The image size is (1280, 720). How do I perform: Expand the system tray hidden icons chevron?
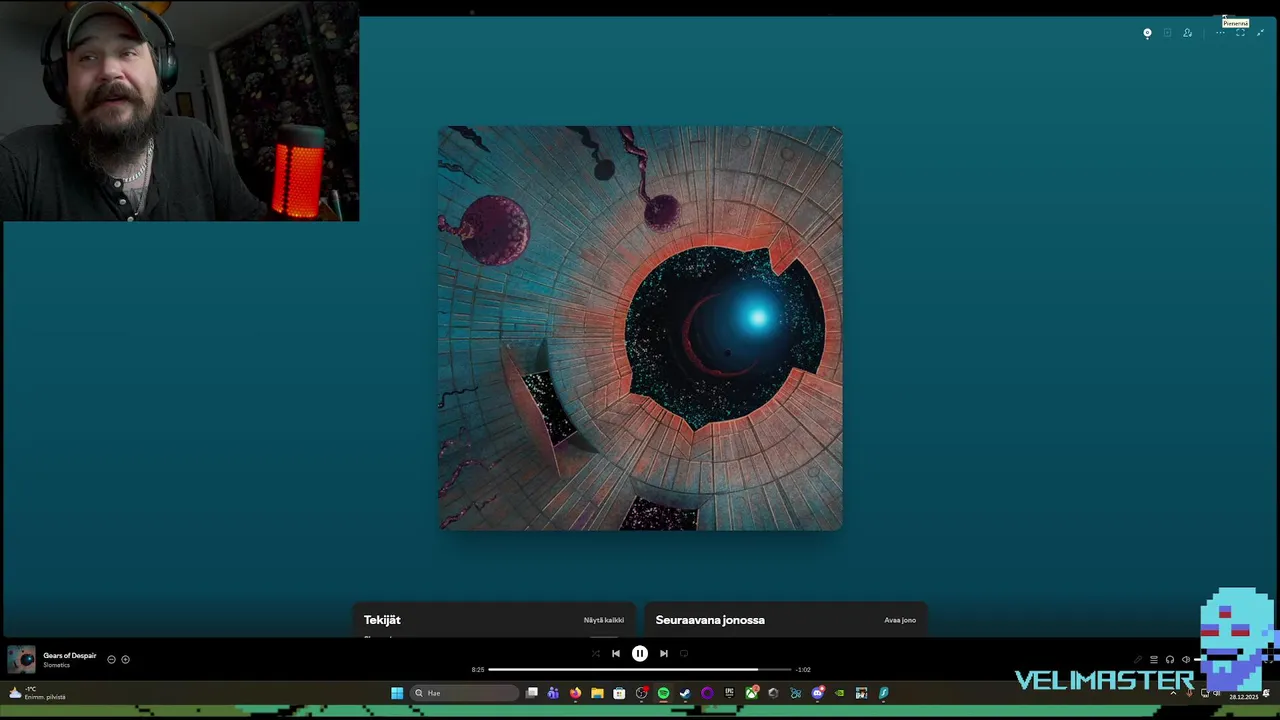point(1173,693)
